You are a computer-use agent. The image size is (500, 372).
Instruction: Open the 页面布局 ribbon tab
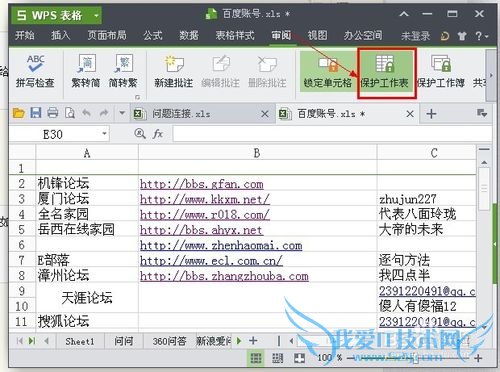coord(107,35)
